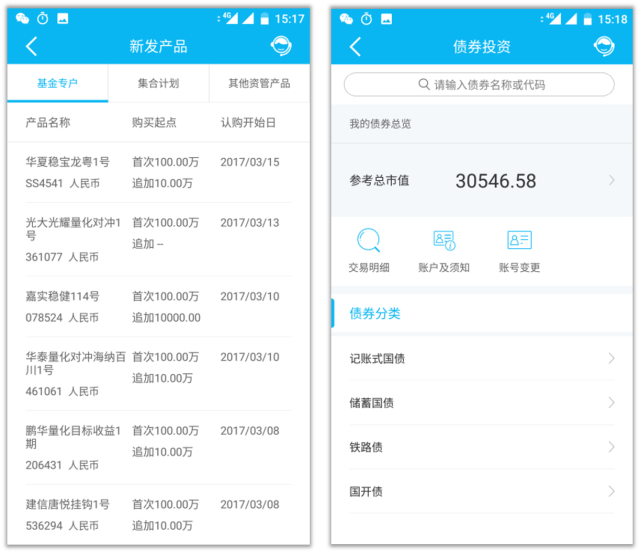
Task: Click product code SS4541
Action: pos(44,183)
